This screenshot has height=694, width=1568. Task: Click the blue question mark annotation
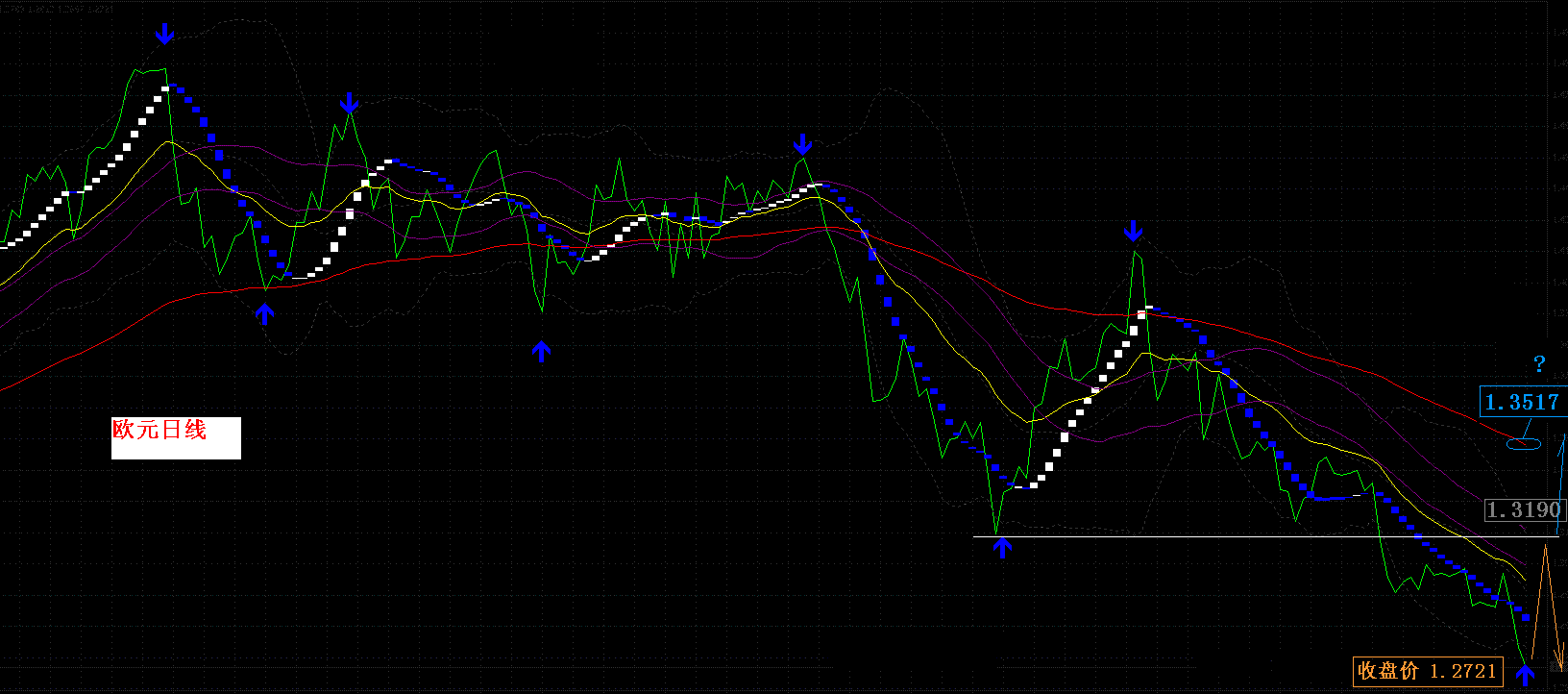coord(1539,363)
